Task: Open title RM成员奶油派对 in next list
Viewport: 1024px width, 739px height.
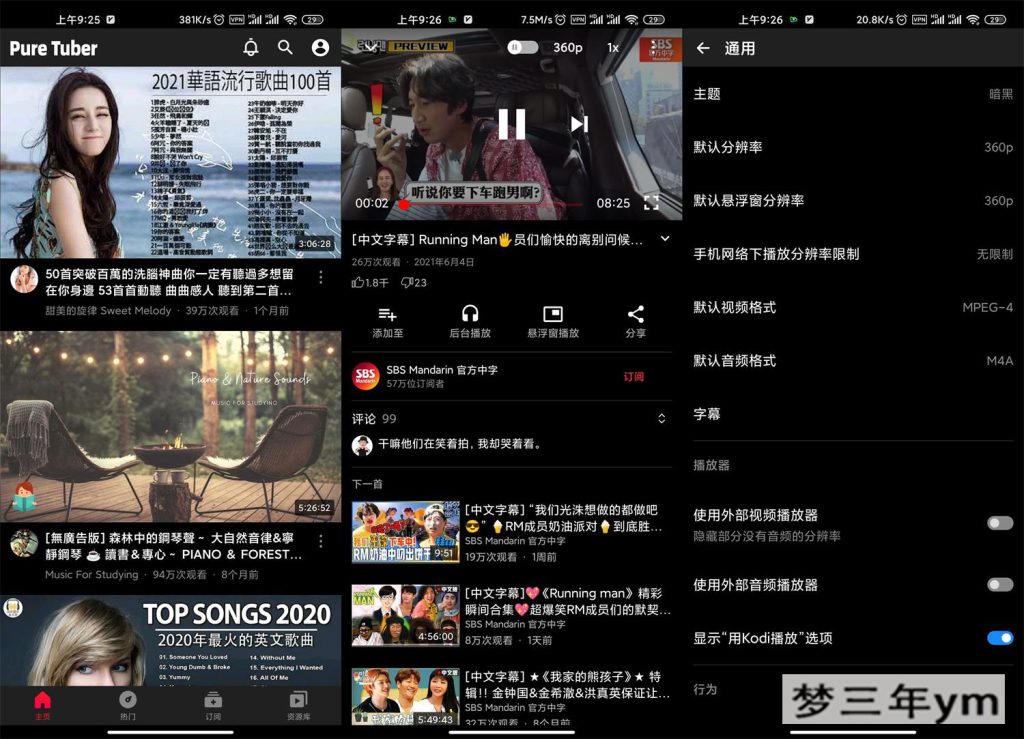Action: click(564, 518)
